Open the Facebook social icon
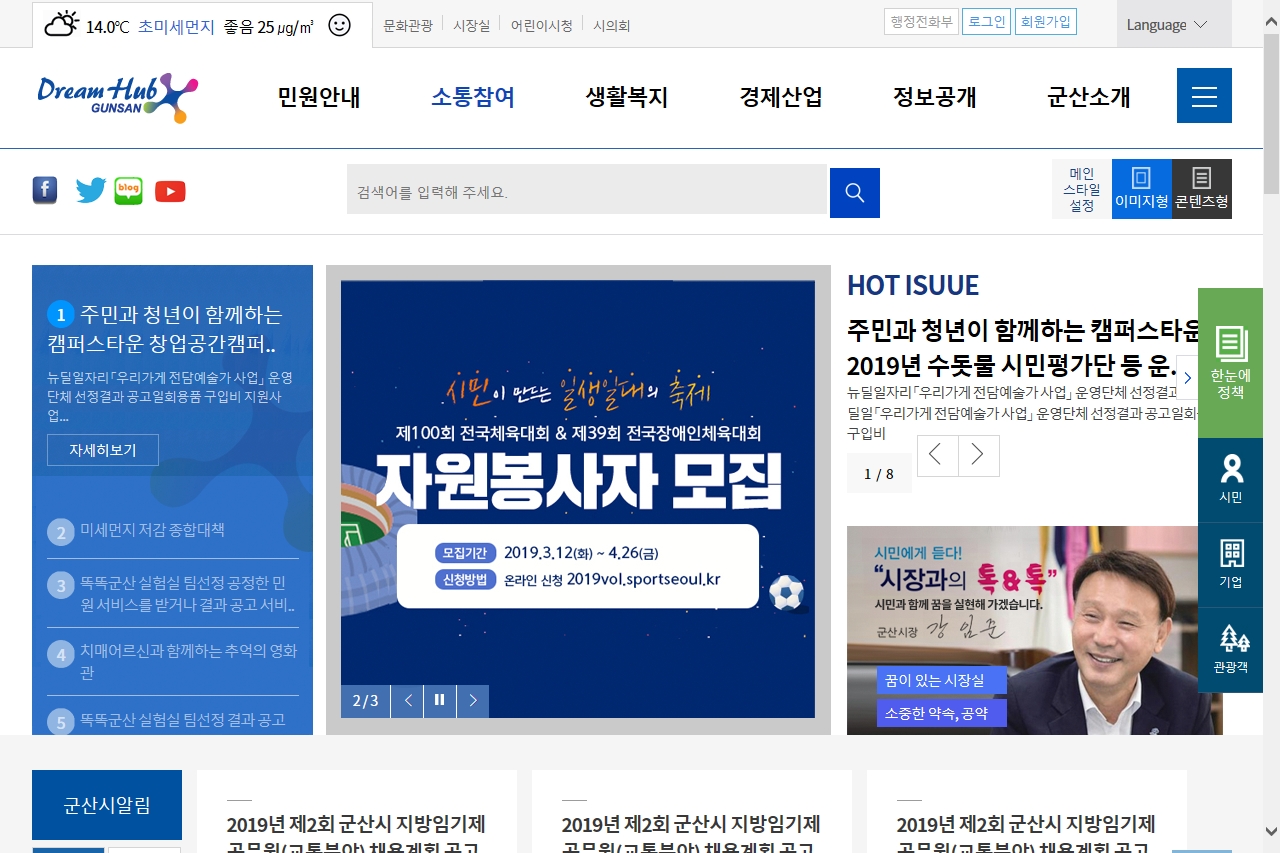The height and width of the screenshot is (853, 1280). coord(45,190)
